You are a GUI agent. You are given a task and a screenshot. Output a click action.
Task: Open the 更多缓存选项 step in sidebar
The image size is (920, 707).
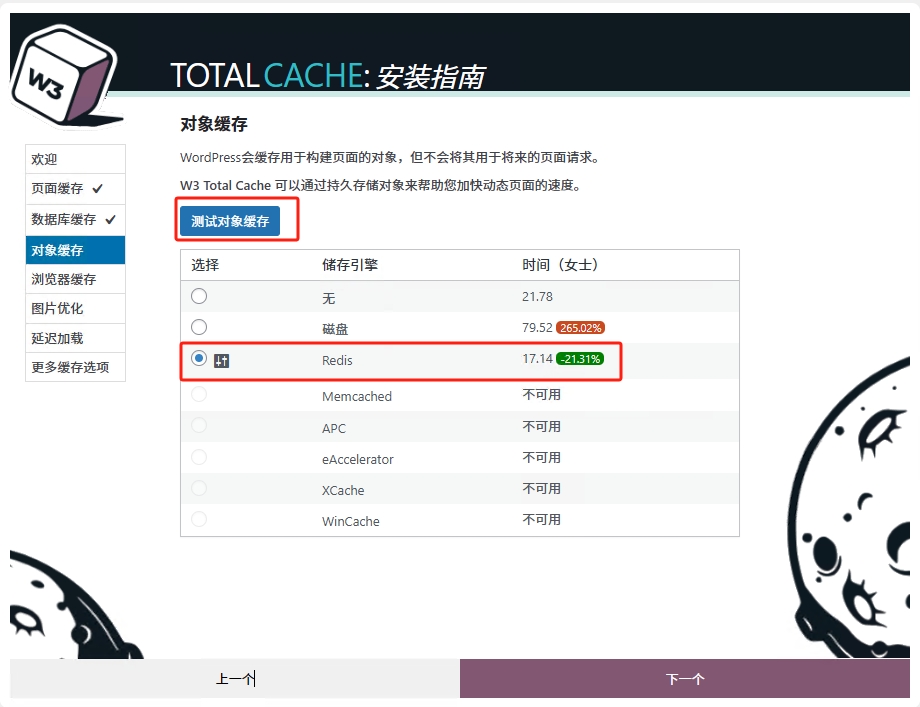[75, 367]
